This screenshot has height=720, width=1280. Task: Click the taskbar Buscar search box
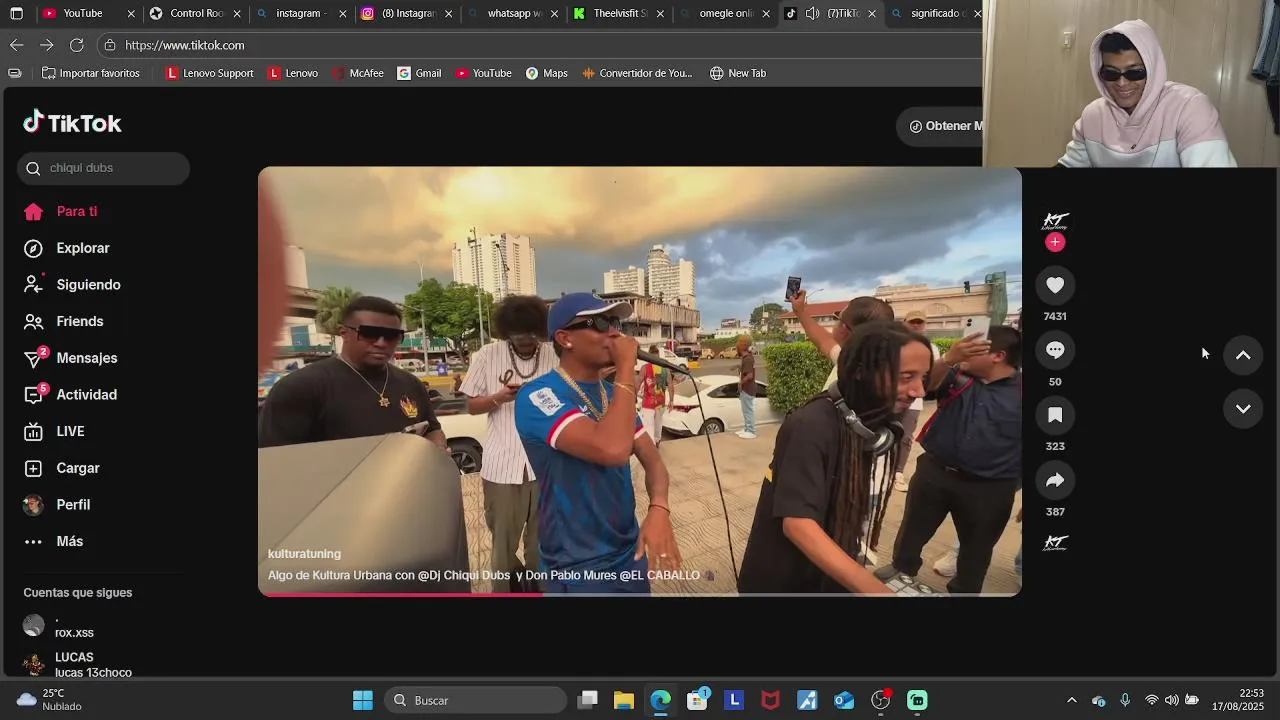point(476,700)
